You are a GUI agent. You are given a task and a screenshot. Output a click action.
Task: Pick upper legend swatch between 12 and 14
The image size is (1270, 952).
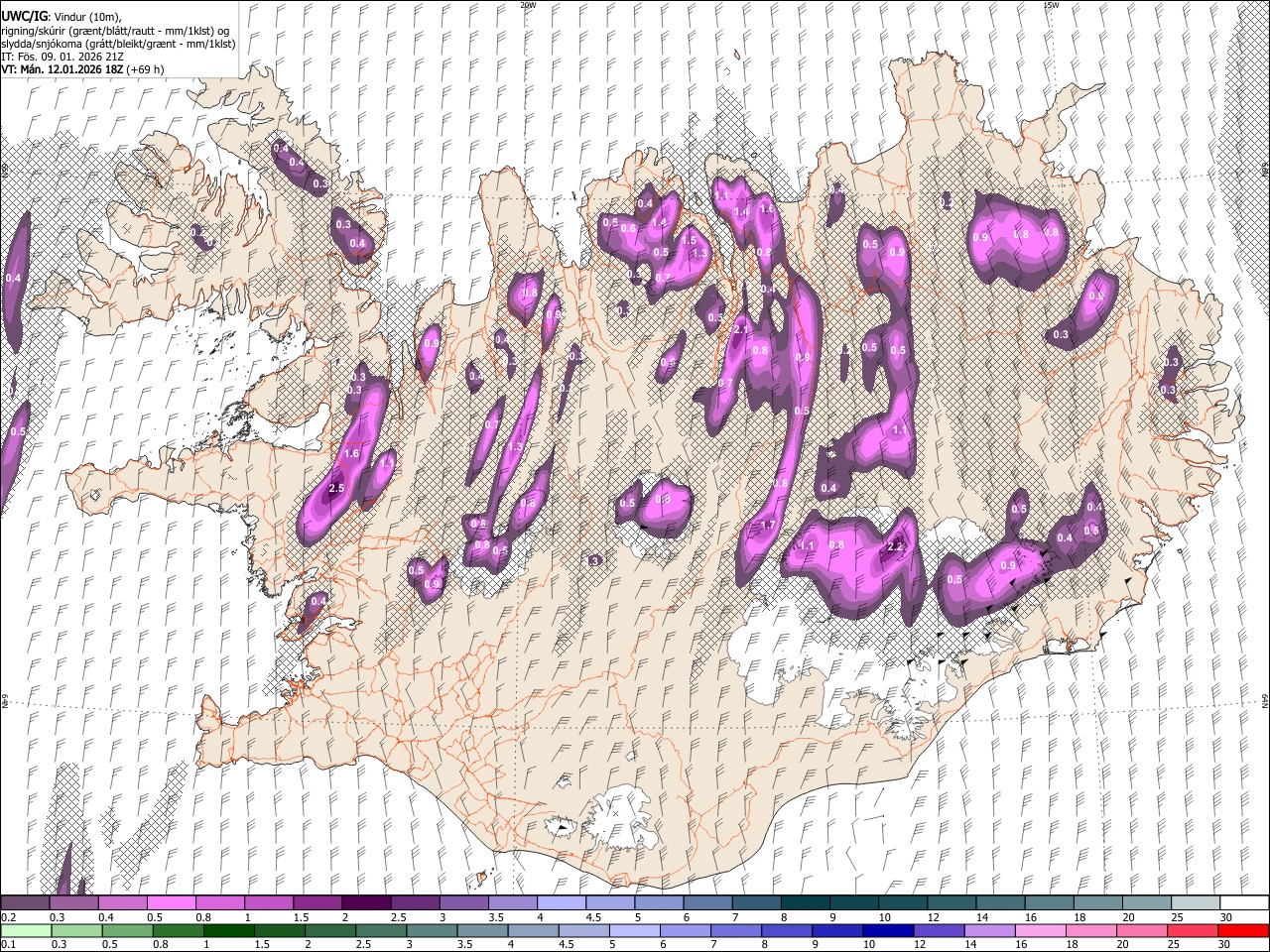951,903
